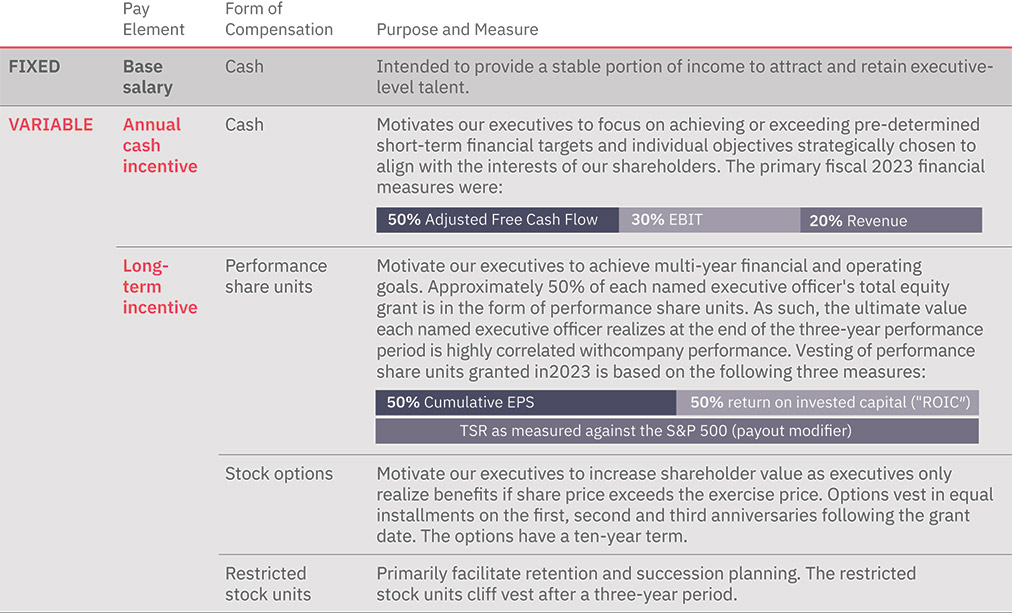
Task: Click the 20% Revenue bar segment
Action: tap(890, 220)
